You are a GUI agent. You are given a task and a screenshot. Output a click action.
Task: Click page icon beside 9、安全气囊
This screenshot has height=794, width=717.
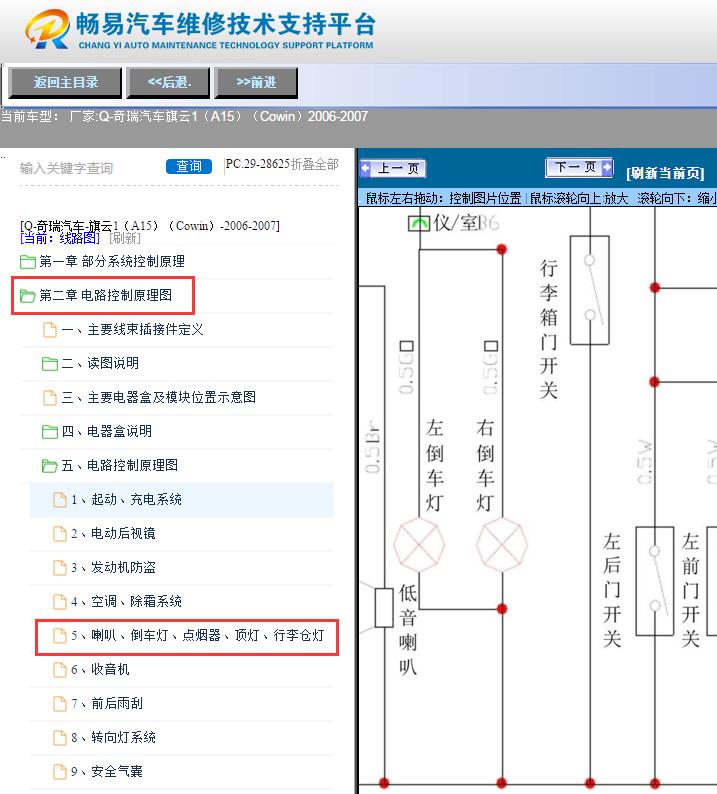click(x=60, y=772)
